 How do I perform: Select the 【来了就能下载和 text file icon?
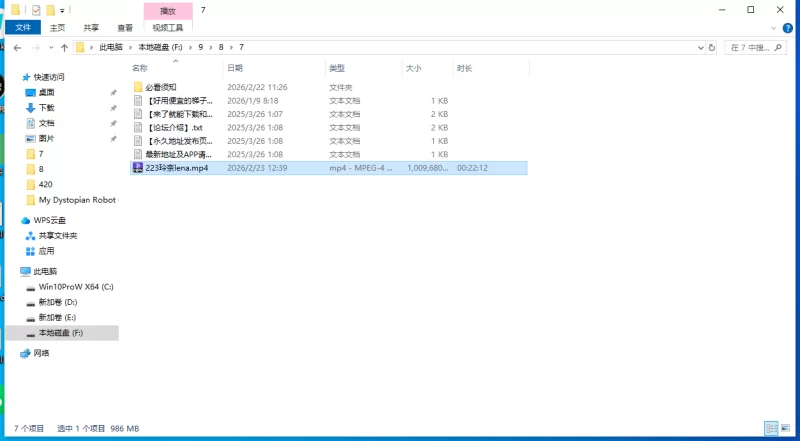[x=138, y=114]
